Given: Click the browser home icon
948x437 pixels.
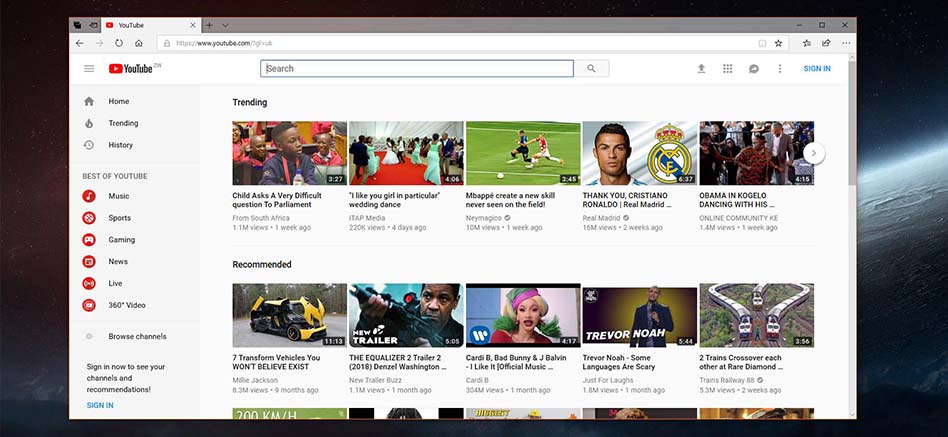Looking at the screenshot, I should point(138,44).
